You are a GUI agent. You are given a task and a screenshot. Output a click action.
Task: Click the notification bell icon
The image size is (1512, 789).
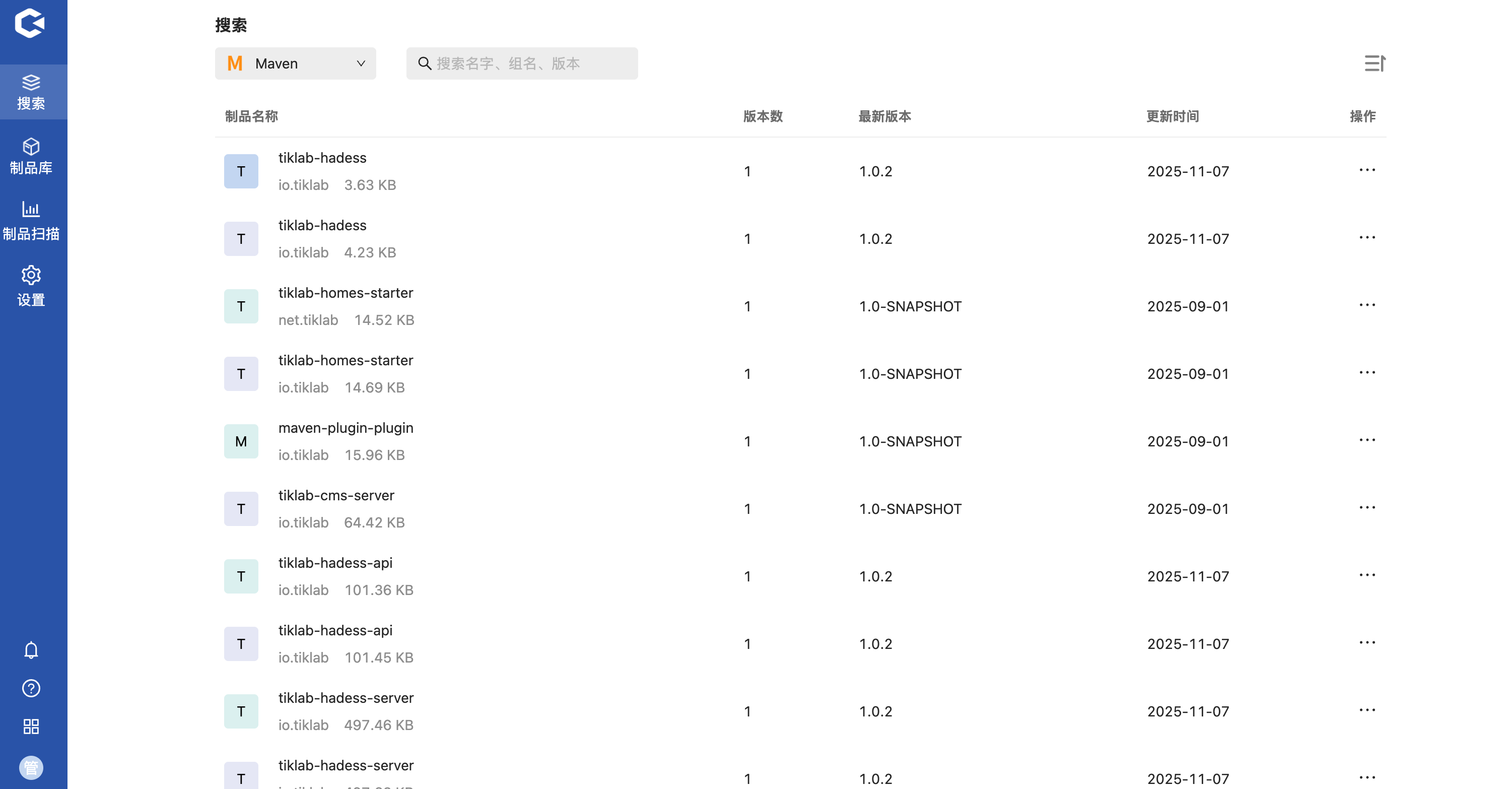(x=31, y=650)
